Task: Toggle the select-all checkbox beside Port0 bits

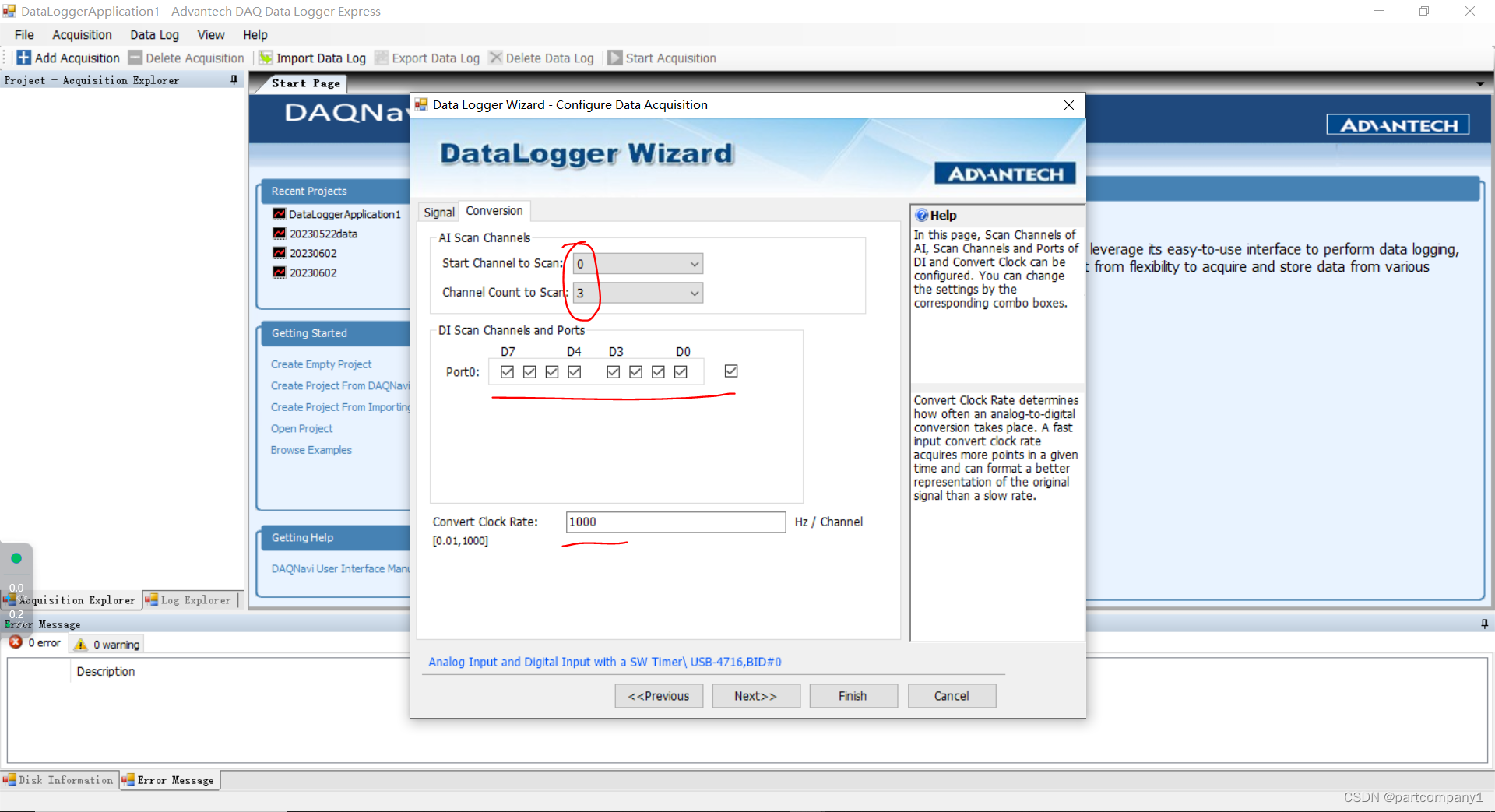Action: (731, 371)
